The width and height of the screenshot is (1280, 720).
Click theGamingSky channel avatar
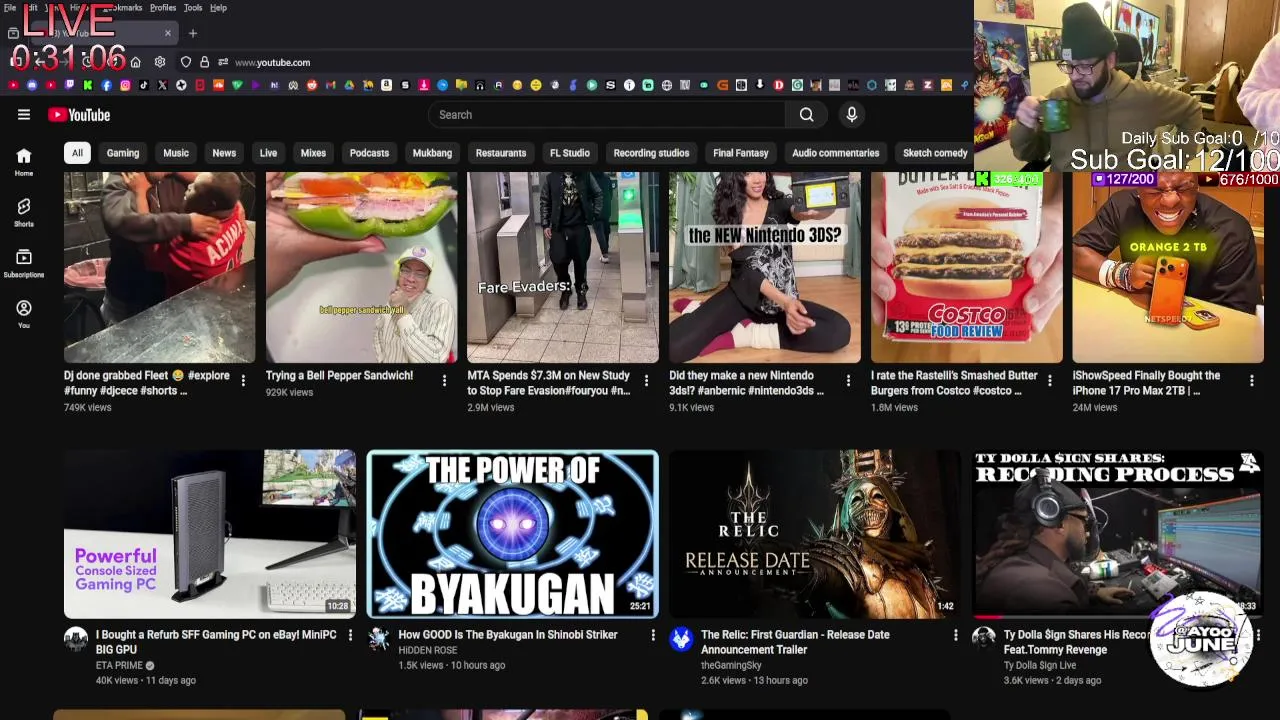coord(681,639)
